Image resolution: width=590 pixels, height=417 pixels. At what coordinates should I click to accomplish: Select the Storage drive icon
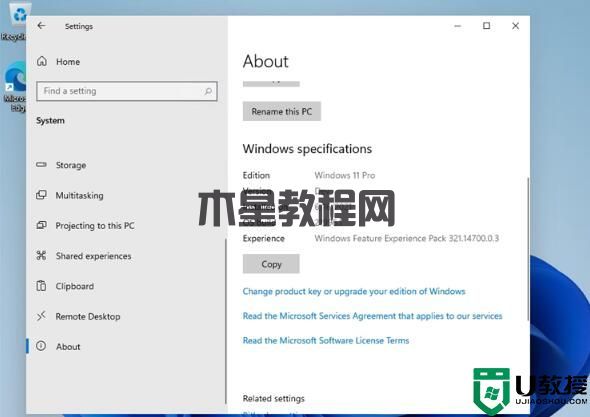pyautogui.click(x=41, y=165)
